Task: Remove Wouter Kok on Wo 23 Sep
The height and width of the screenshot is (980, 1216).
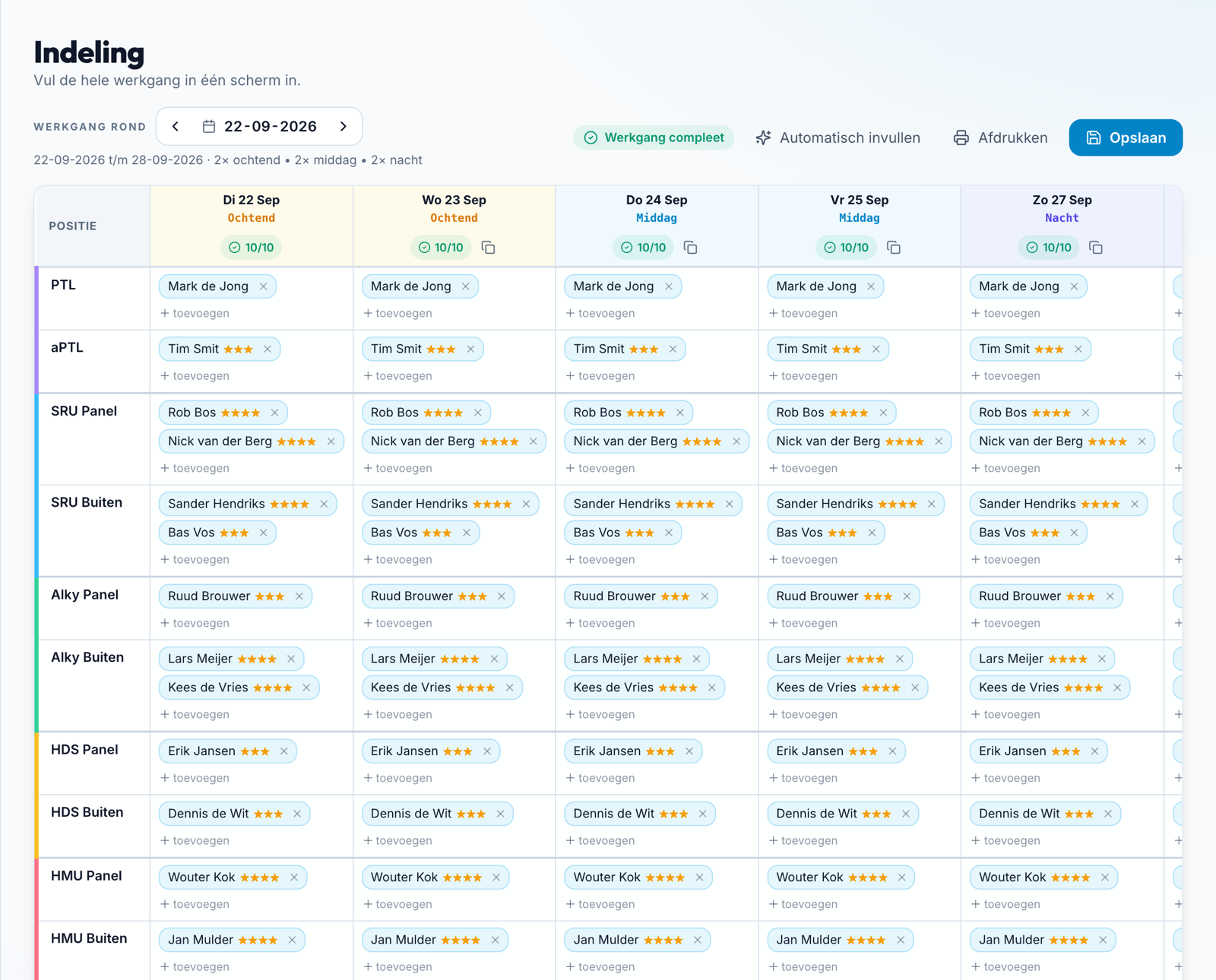Action: coord(496,877)
